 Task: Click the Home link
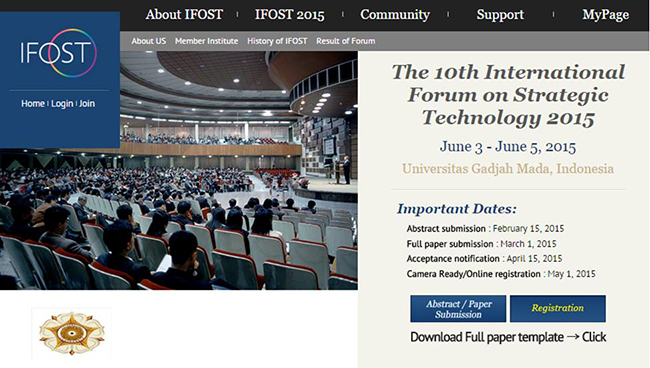click(x=33, y=104)
